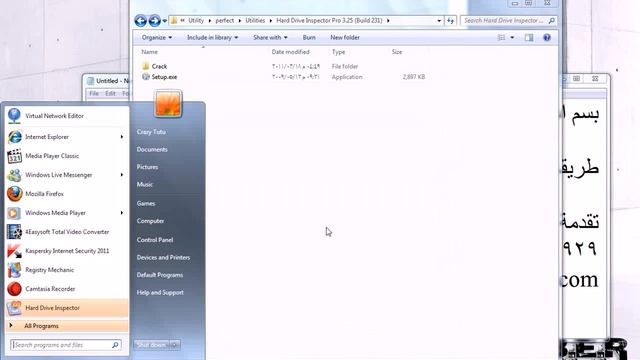The width and height of the screenshot is (640, 360).
Task: Click Burn in Explorer toolbar
Action: (x=309, y=38)
